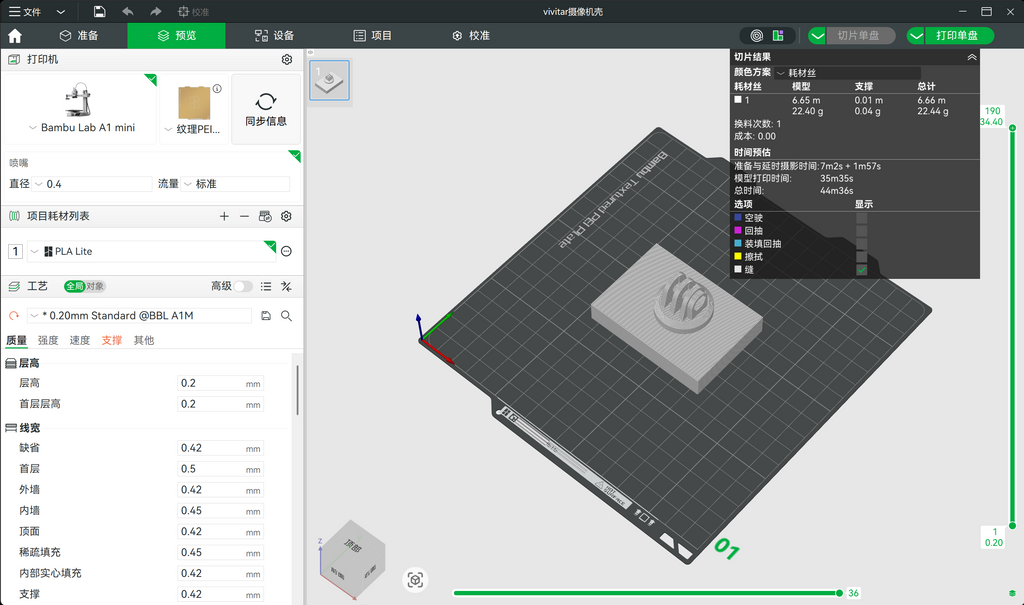Click the search process settings magnifier icon
The width and height of the screenshot is (1024, 605).
pyautogui.click(x=286, y=316)
